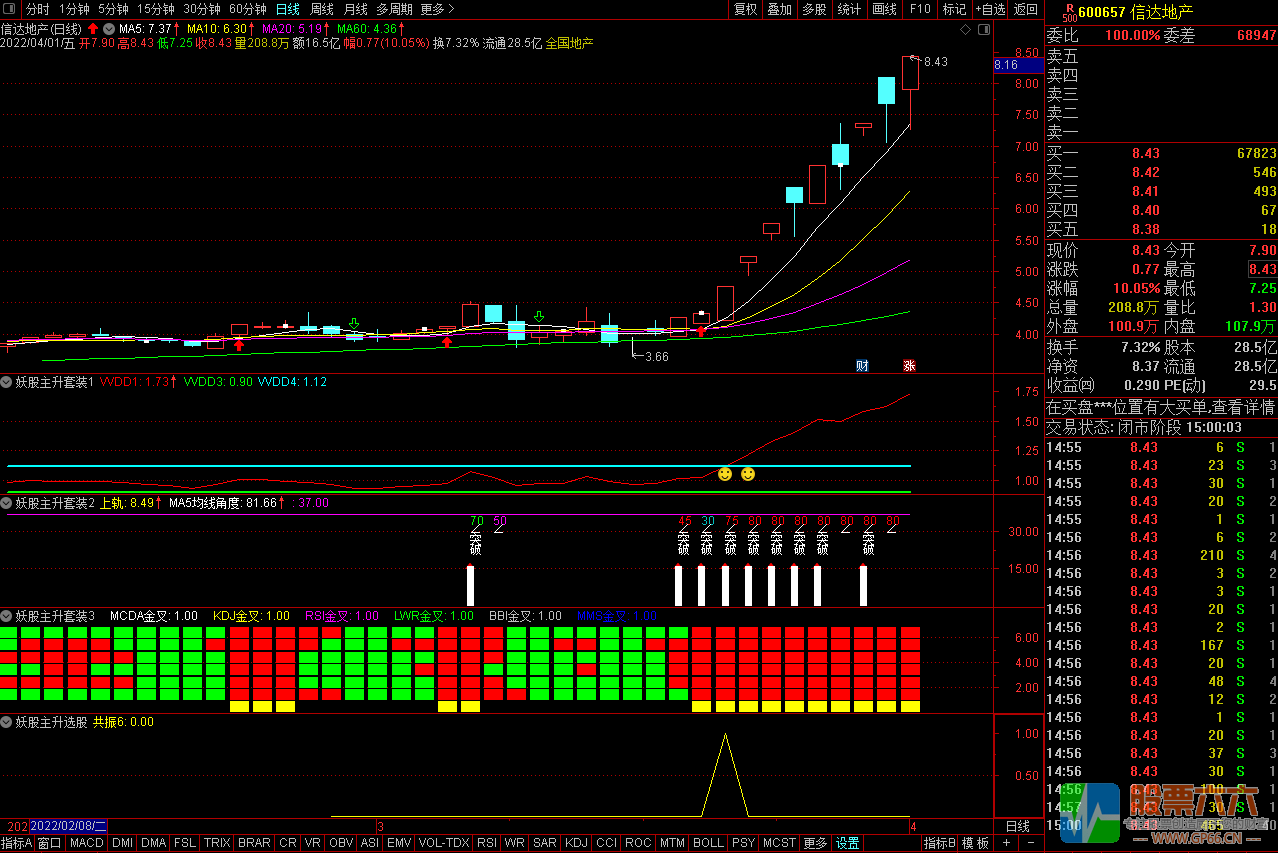This screenshot has height=853, width=1278.
Task: Click the 叠加 overlay button
Action: [780, 9]
